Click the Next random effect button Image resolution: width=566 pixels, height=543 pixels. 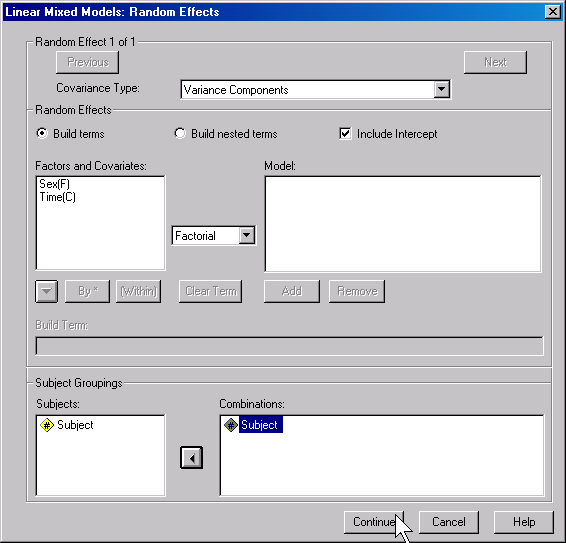[x=495, y=62]
